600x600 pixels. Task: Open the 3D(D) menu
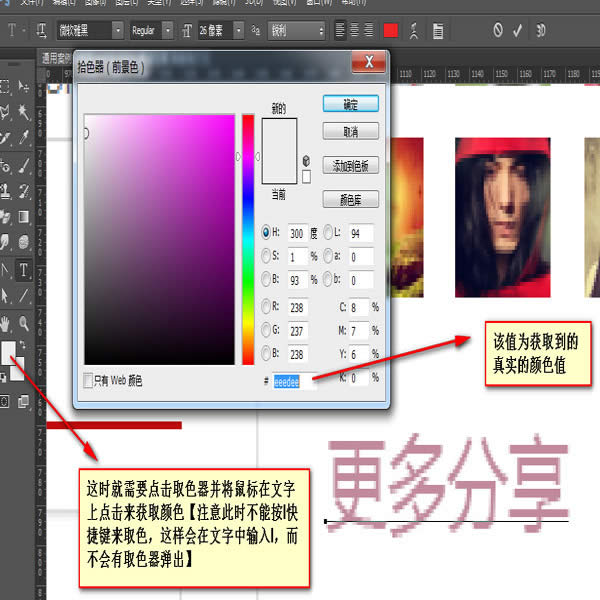click(254, 2)
